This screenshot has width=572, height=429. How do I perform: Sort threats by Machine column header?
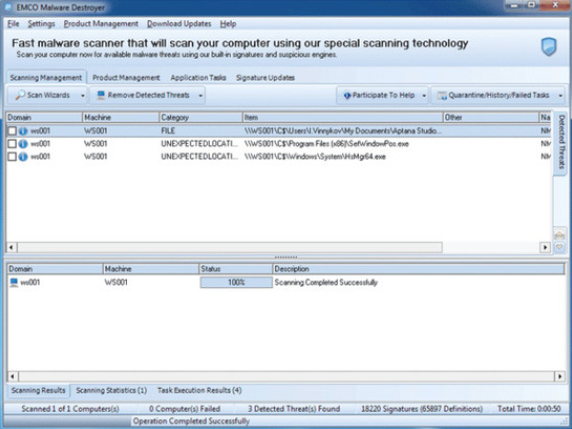tap(121, 117)
